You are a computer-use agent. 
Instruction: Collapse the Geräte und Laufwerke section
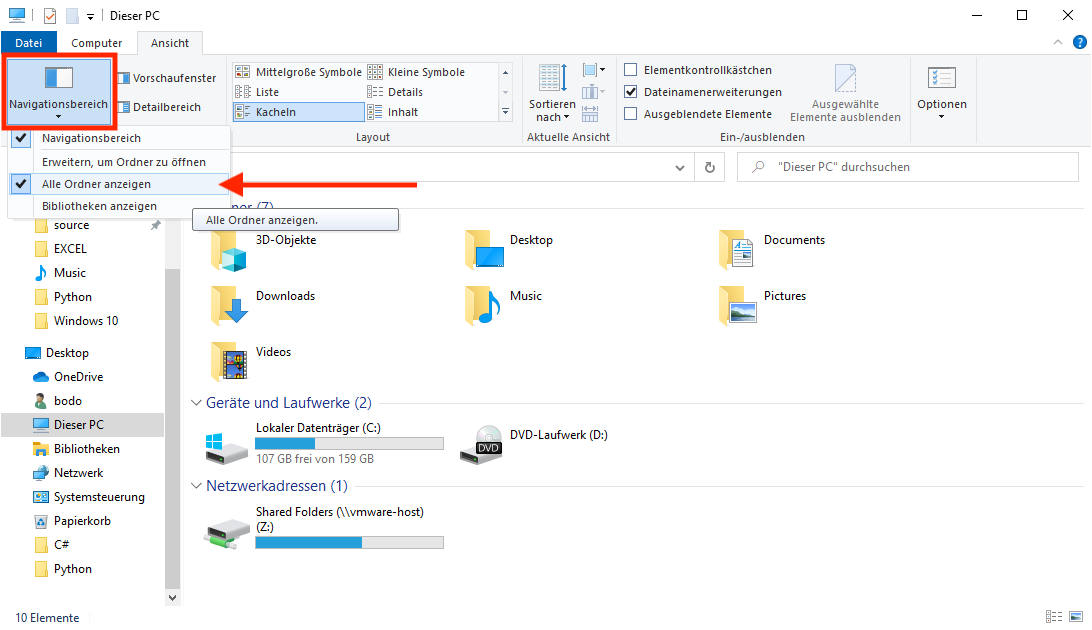click(x=196, y=402)
